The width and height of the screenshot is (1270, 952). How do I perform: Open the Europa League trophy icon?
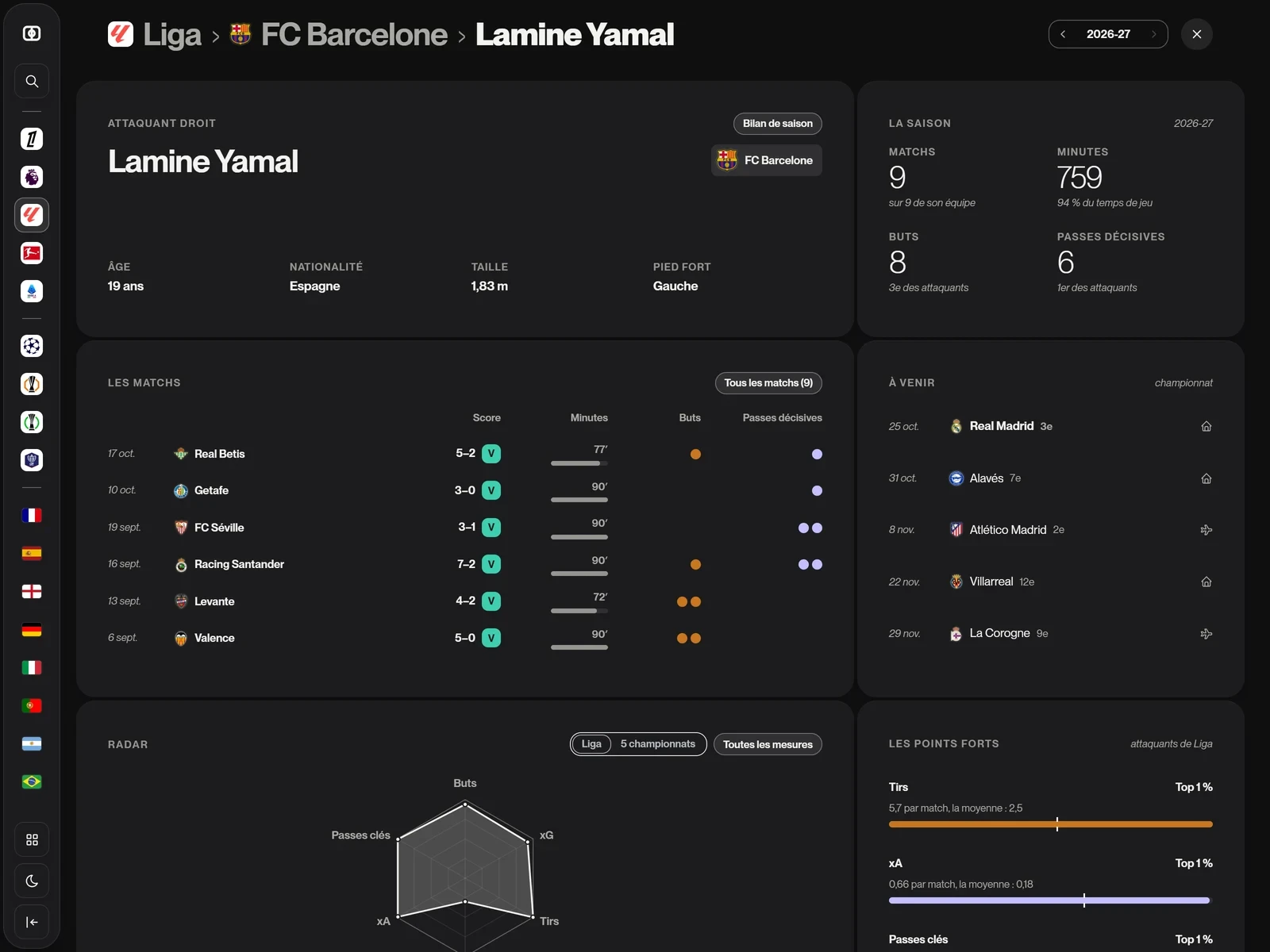coord(32,384)
